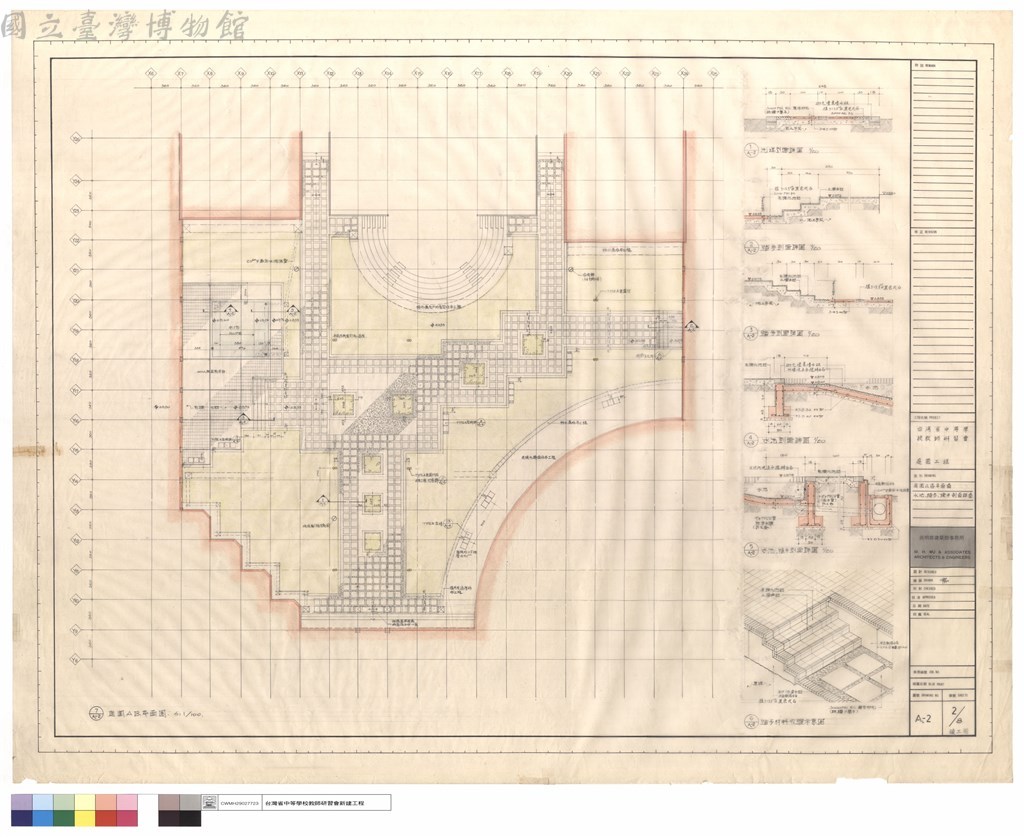This screenshot has height=837, width=1024.
Task: Click the pale yellow swatch in top row
Action: [85, 802]
